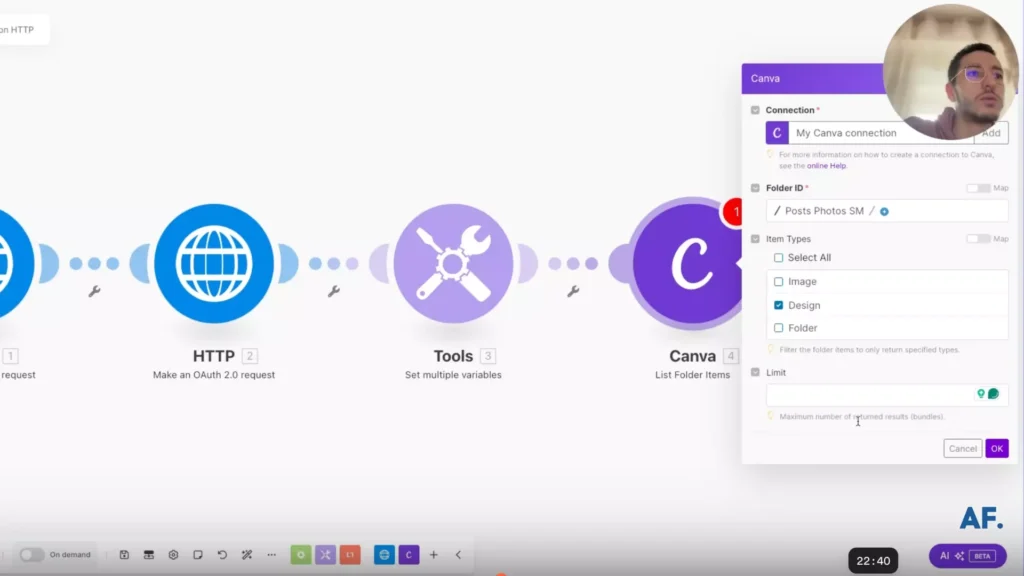
Task: Click the green grammar assistant icon in Limit
Action: tap(993, 394)
